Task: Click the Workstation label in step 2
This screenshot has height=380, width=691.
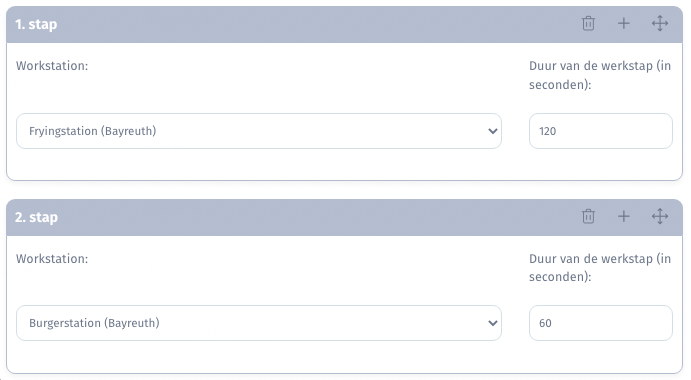Action: (x=52, y=259)
